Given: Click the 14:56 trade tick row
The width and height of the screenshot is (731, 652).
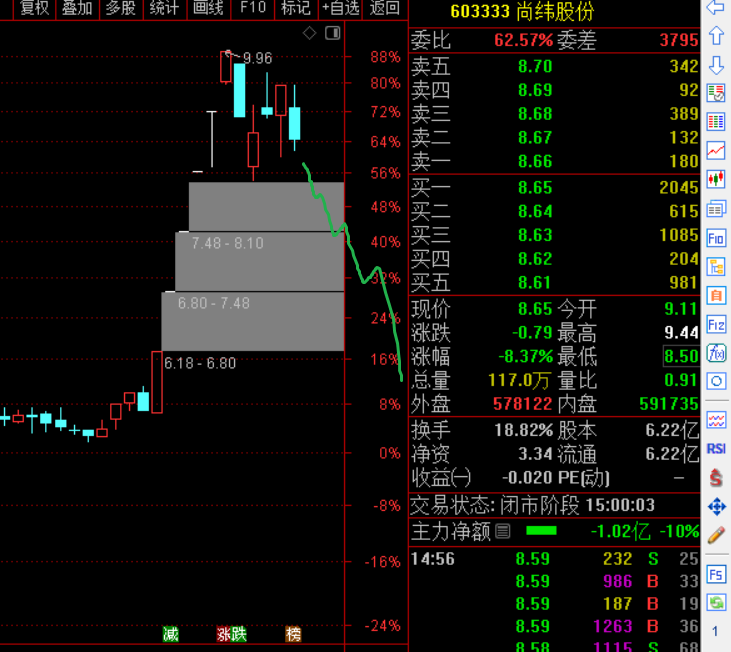Looking at the screenshot, I should (554, 559).
